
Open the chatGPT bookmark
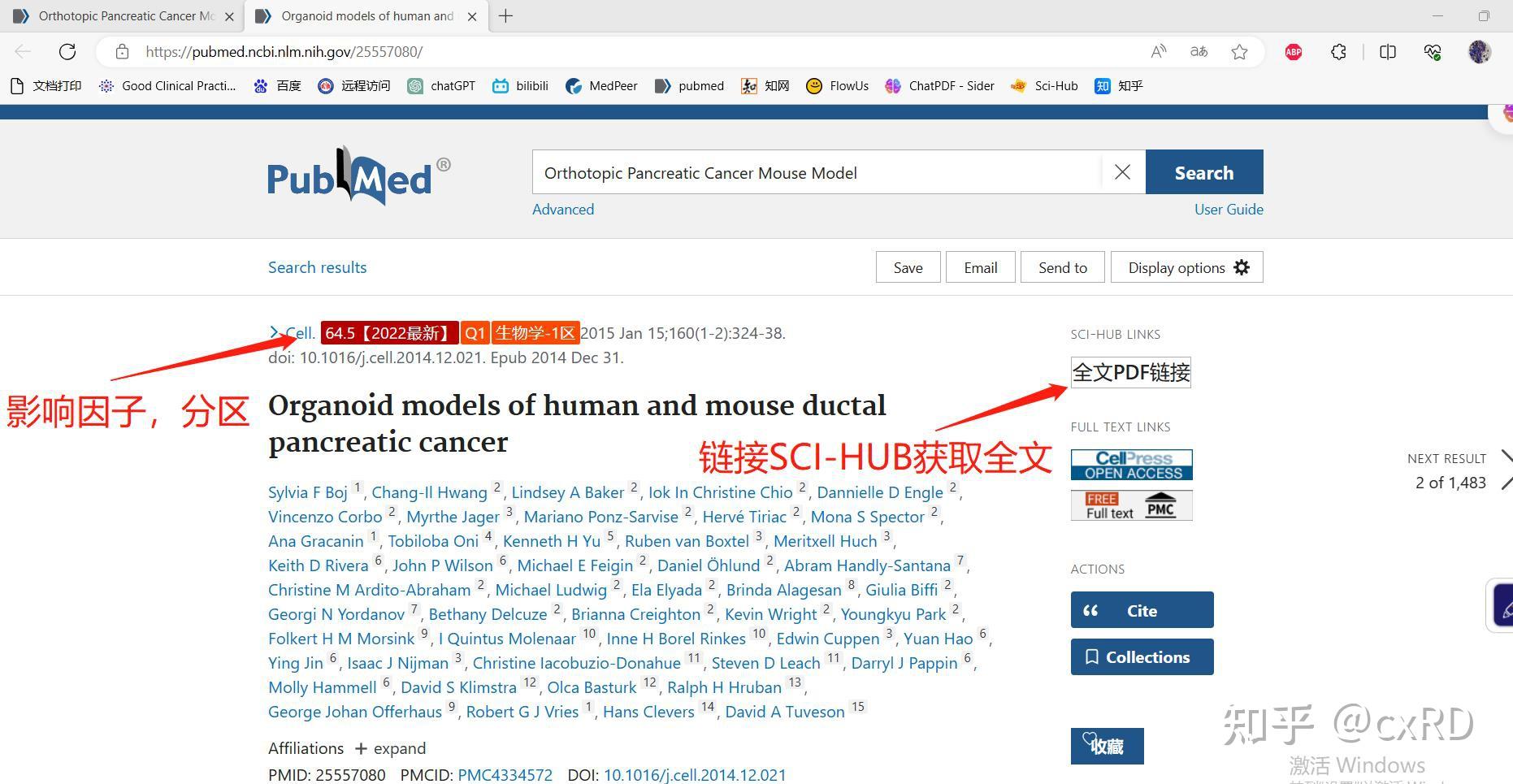point(441,85)
